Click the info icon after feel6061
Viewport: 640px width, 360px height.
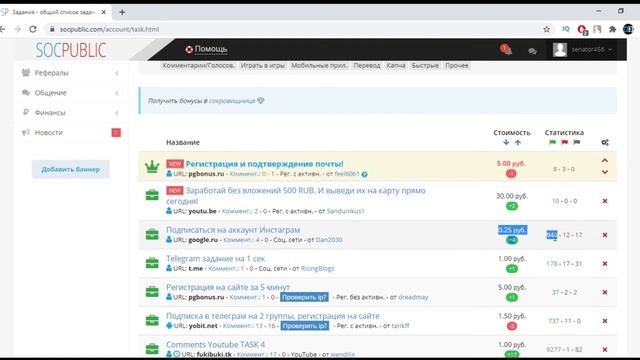point(364,174)
